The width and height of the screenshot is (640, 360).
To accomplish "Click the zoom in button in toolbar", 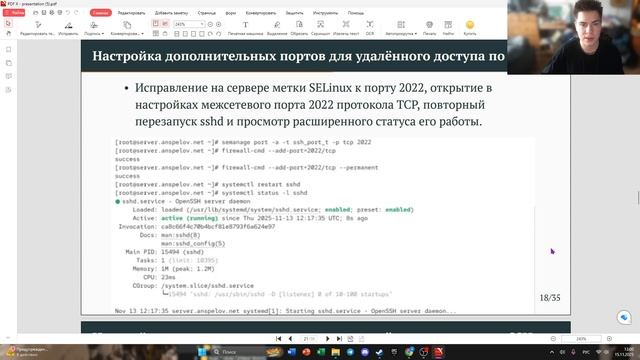I will point(219,24).
